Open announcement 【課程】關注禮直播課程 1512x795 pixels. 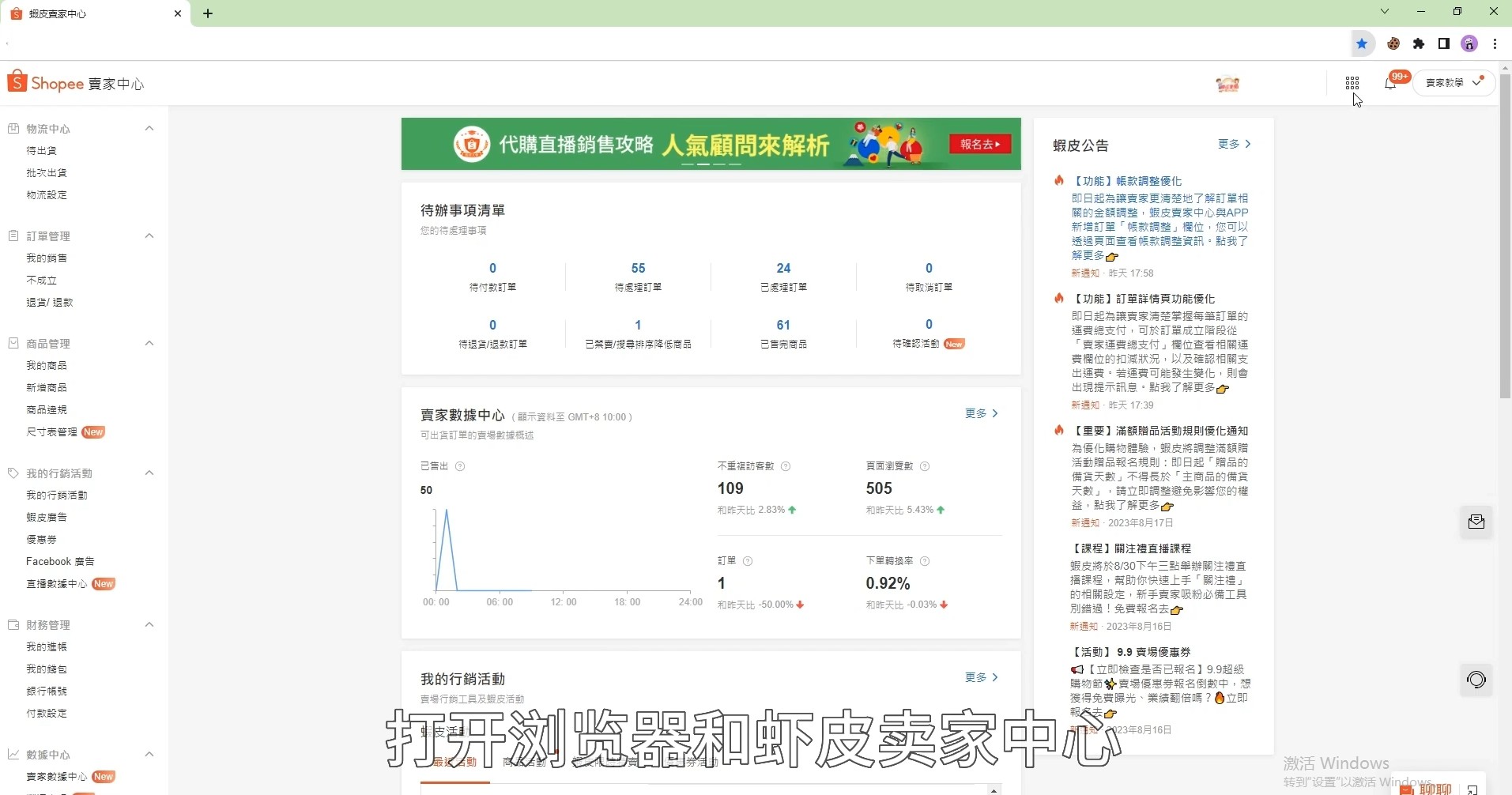(1131, 548)
